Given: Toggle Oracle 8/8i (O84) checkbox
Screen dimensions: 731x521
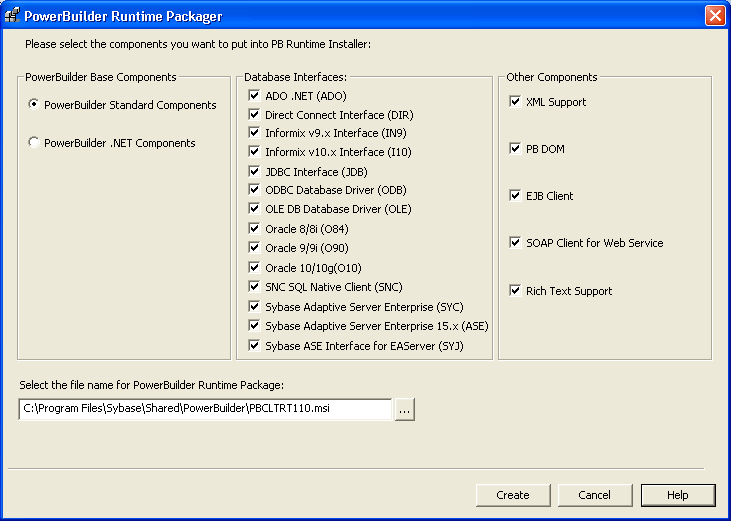Looking at the screenshot, I should 254,228.
